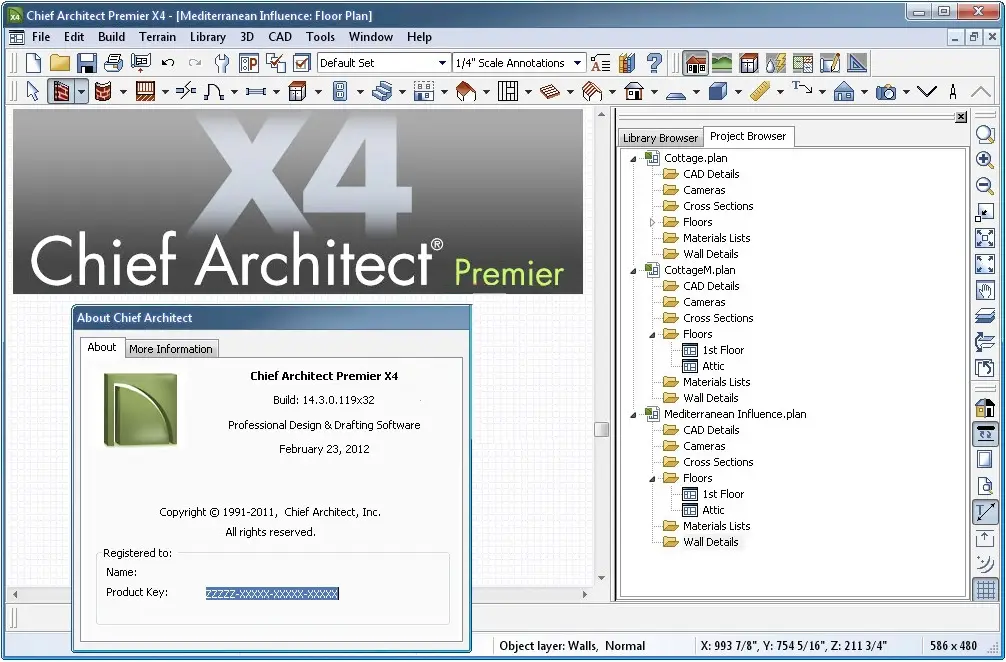The image size is (1006, 662).
Task: Select the yellow ruler Dimension tool
Action: click(759, 92)
